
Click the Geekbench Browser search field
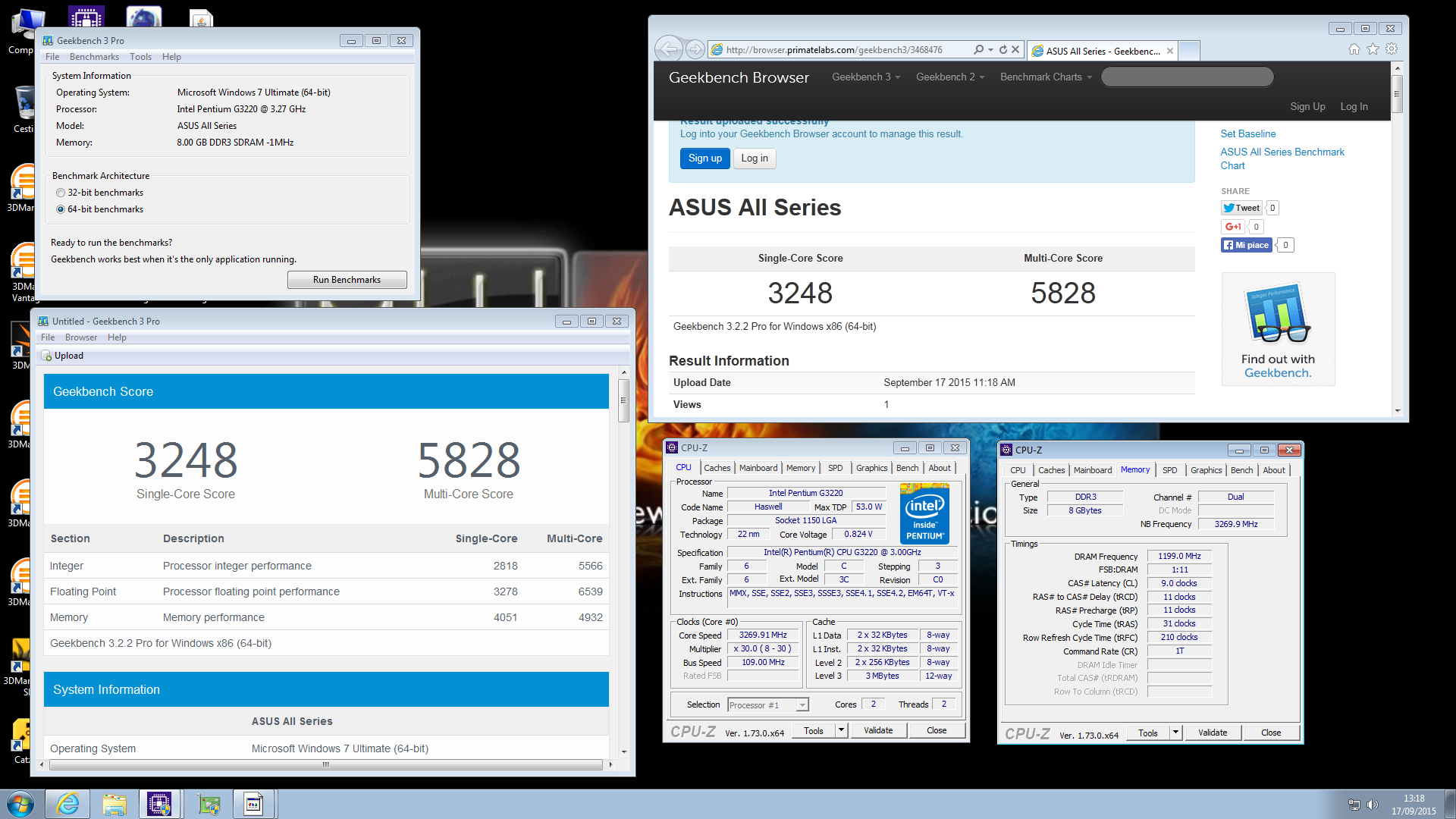(x=1187, y=77)
